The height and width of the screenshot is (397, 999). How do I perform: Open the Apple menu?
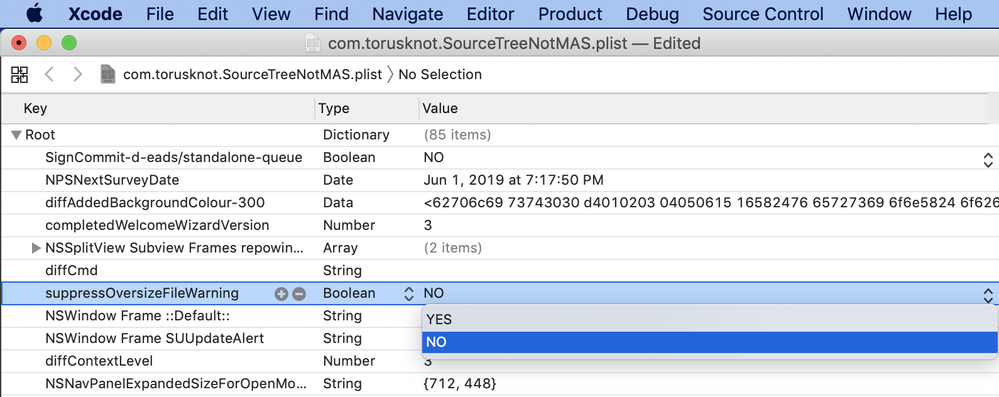[x=34, y=13]
